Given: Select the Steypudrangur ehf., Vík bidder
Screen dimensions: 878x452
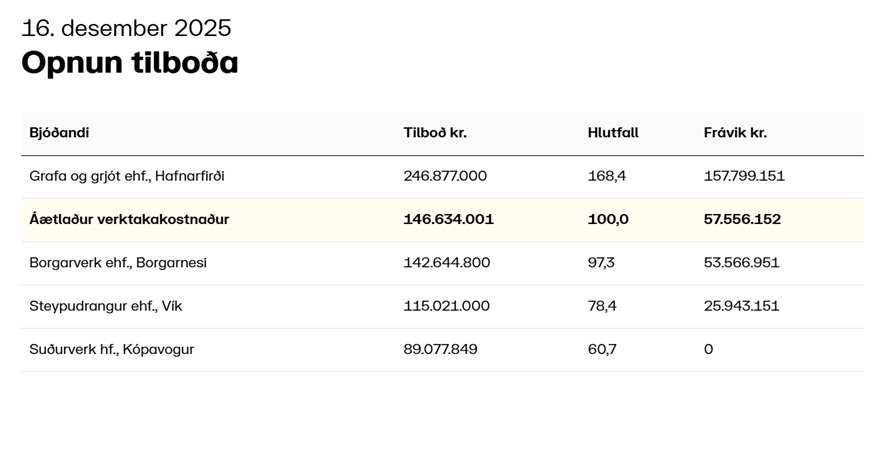Looking at the screenshot, I should [x=106, y=306].
